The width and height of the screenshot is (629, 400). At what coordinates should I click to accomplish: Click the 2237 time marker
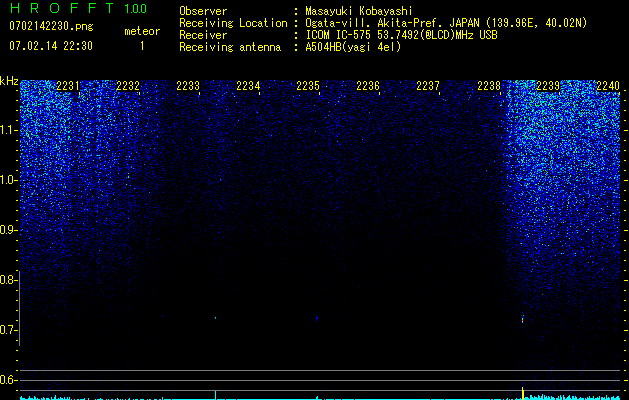pos(428,86)
